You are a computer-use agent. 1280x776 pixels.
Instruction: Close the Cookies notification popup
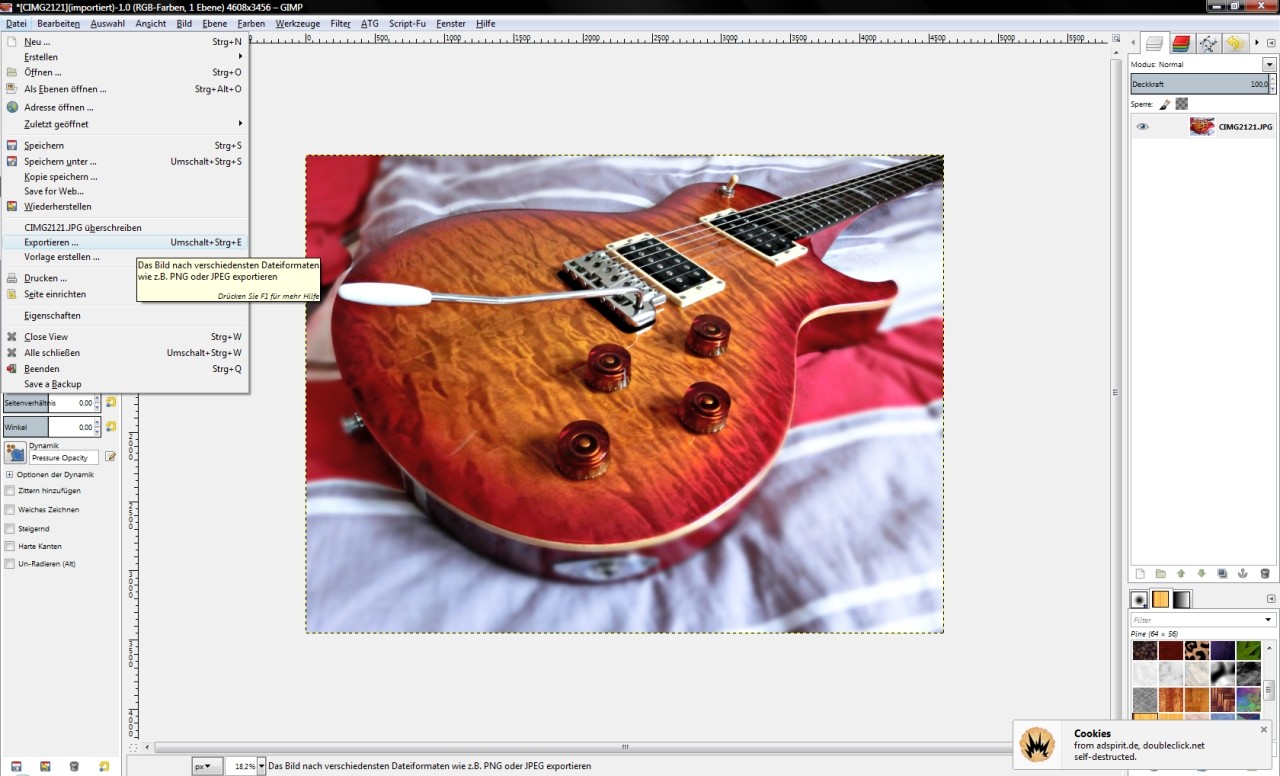1264,730
